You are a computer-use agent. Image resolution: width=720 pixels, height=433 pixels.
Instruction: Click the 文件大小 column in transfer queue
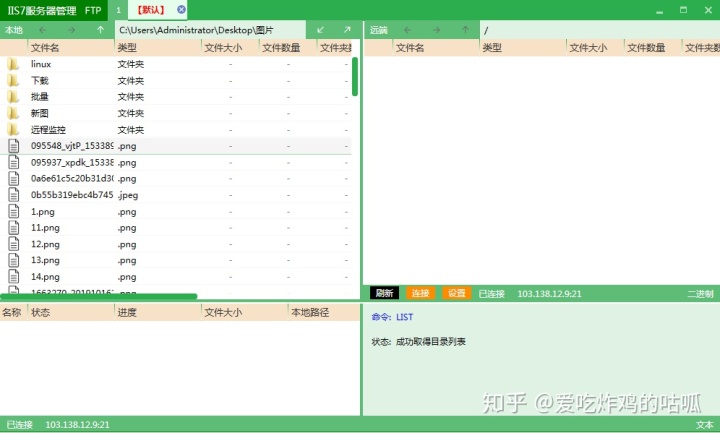point(223,313)
